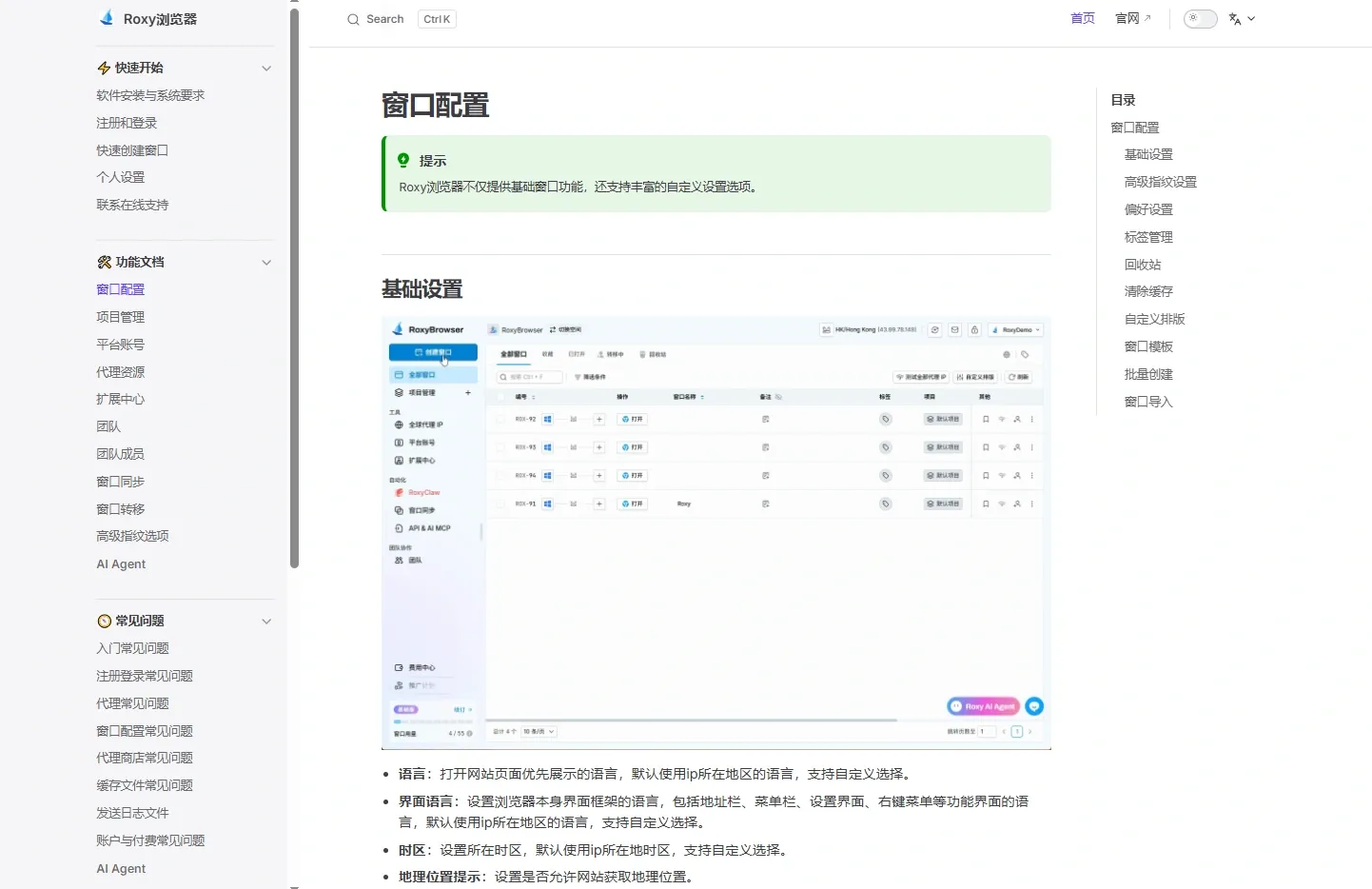Screen dimensions: 1372x889
Task: Open 缓存文件常见问题 page
Action: click(145, 786)
